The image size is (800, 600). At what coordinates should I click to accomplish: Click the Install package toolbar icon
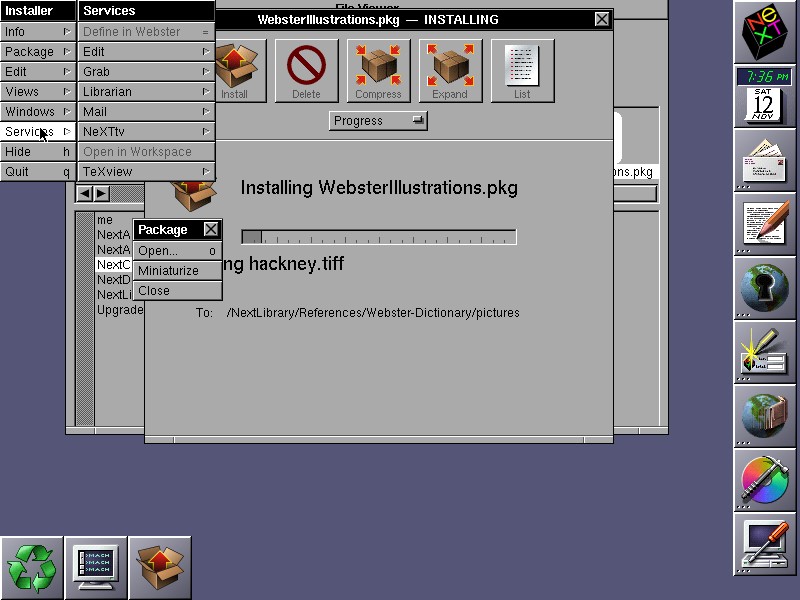(235, 70)
